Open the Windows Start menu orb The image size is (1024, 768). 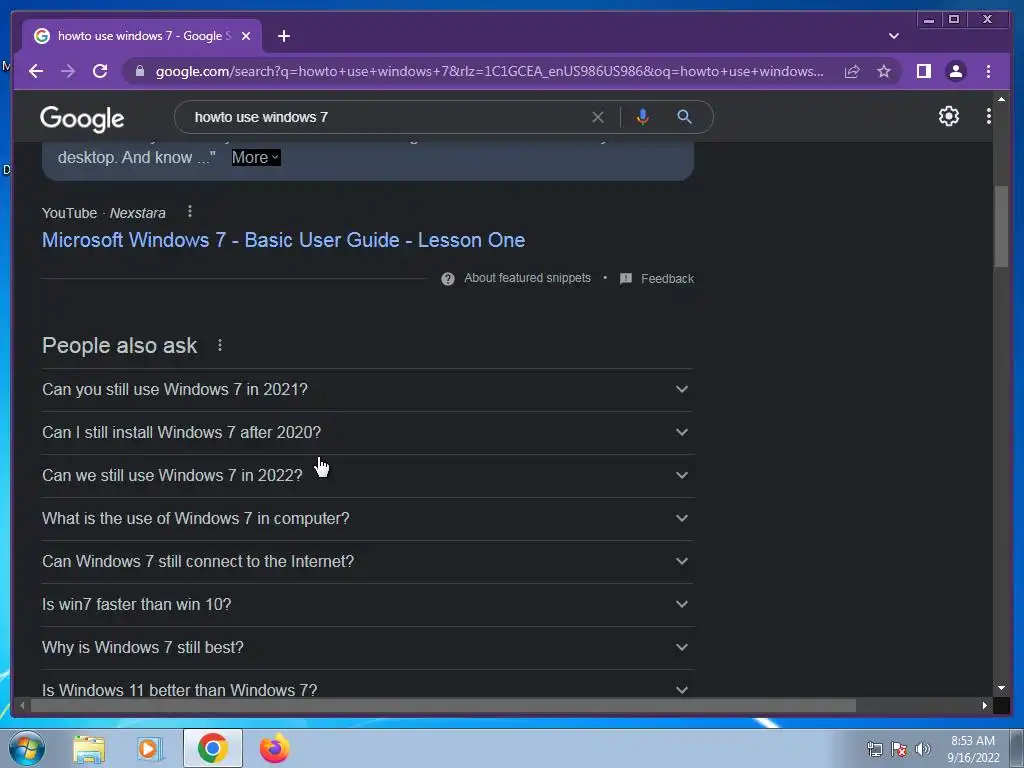tap(27, 748)
